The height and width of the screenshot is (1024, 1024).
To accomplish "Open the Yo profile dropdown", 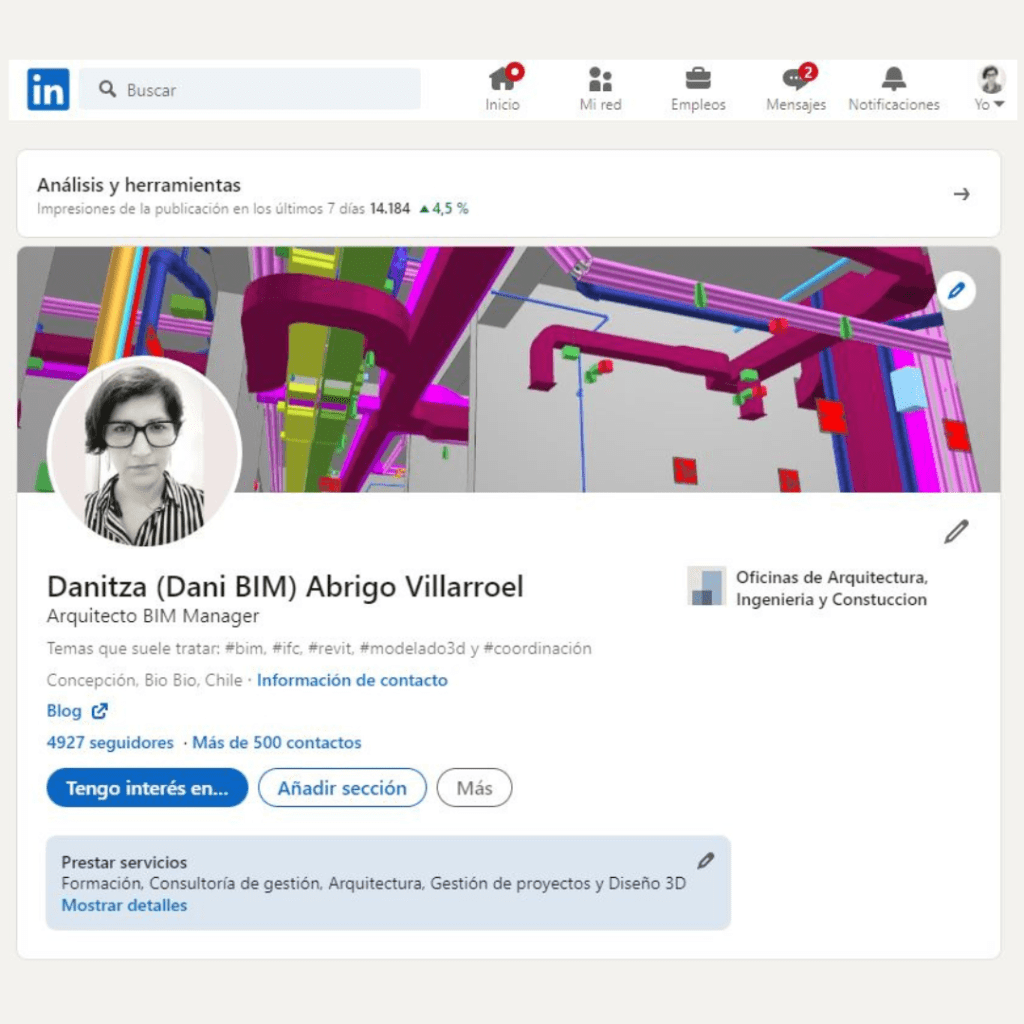I will (988, 88).
